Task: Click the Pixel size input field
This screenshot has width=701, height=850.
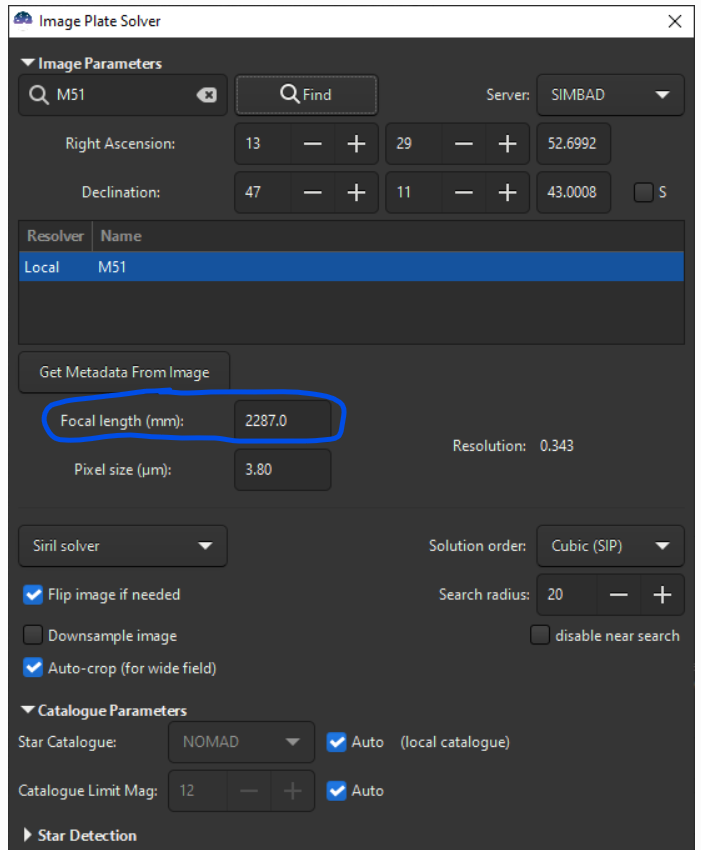Action: coord(281,469)
